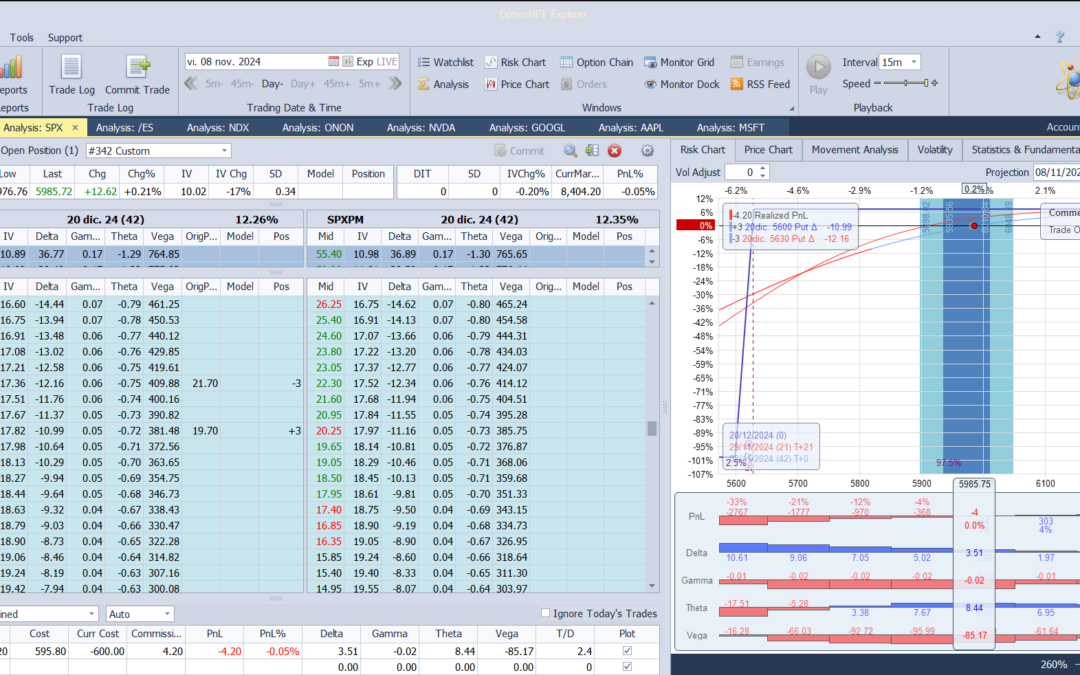Open position settings gear icon
Viewport: 1080px width, 675px height.
[647, 151]
